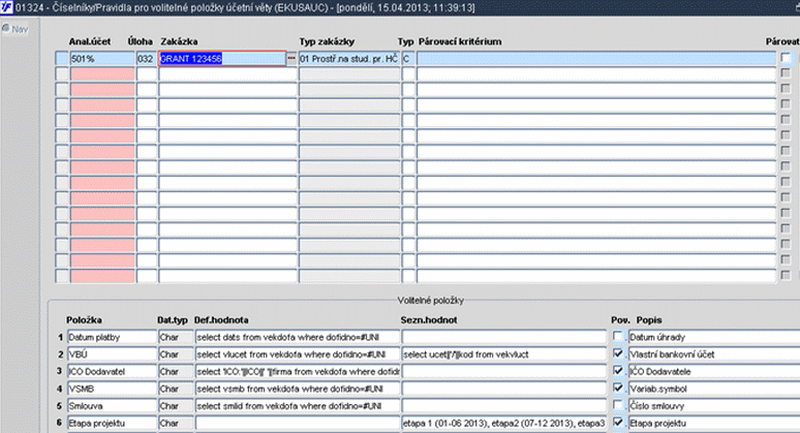Check Pov. checkbox for Smlouva row

coord(618,405)
